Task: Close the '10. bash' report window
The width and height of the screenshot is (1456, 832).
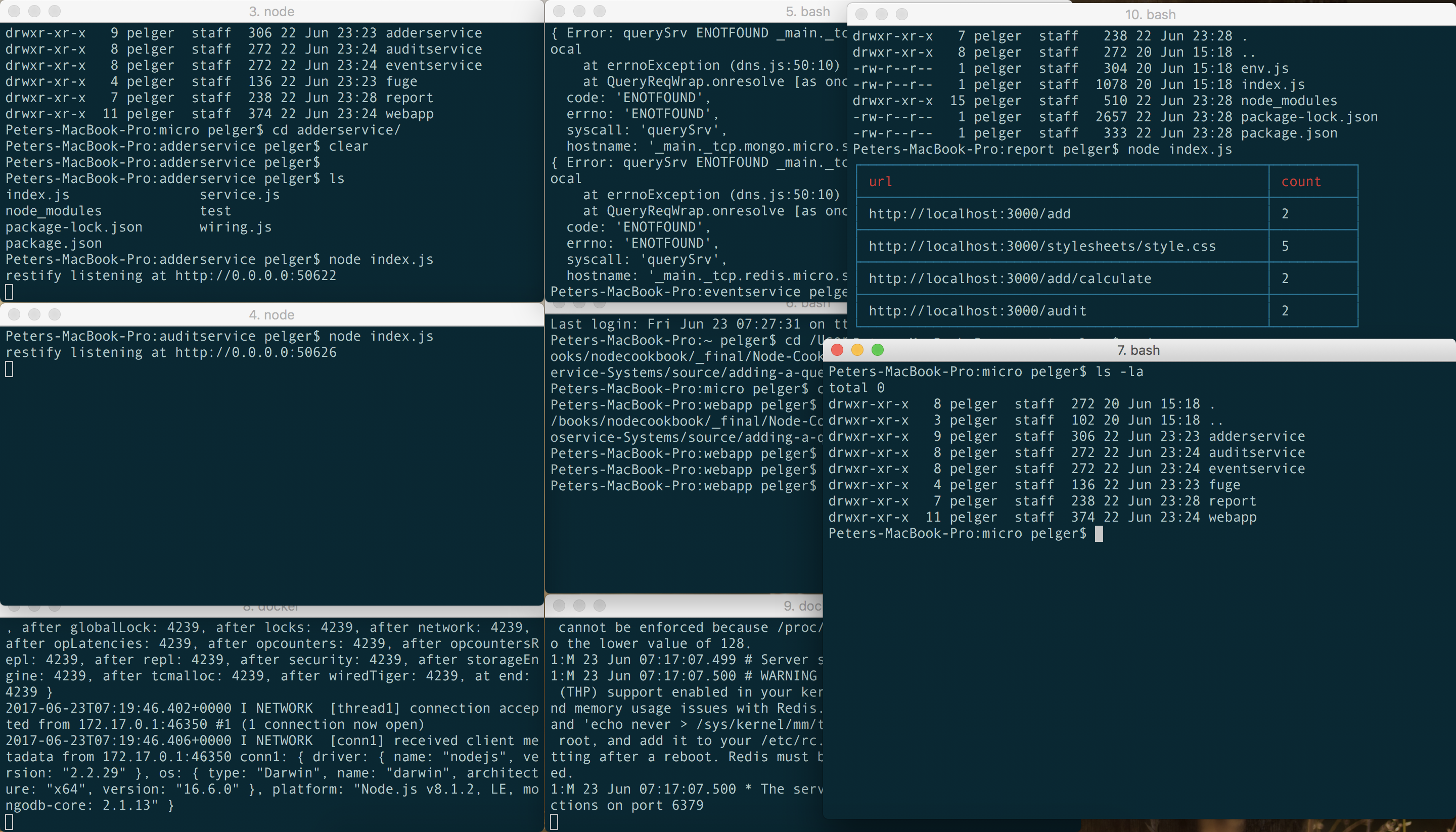Action: point(861,14)
